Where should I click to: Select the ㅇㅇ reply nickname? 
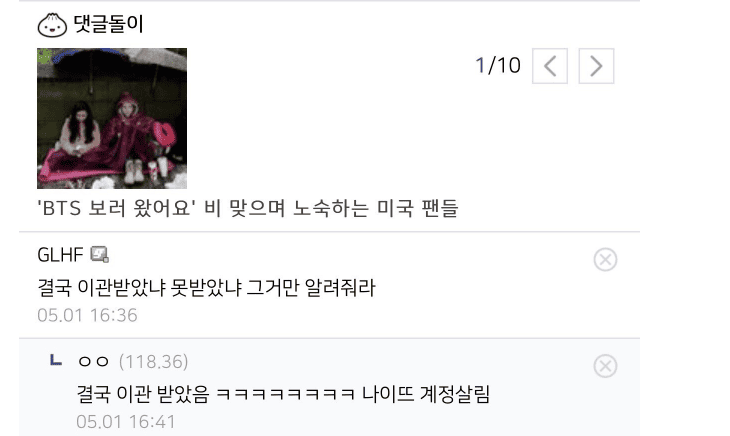pos(93,362)
